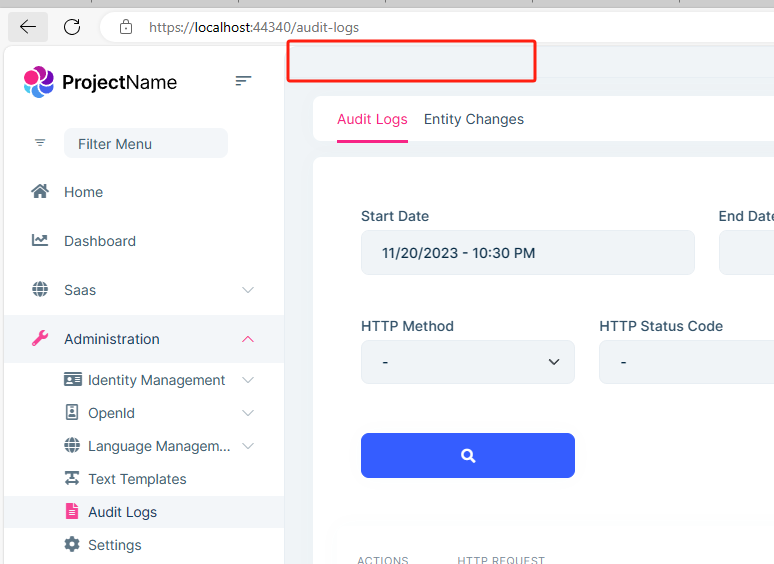
Task: Click the Administration wrench icon
Action: click(40, 339)
